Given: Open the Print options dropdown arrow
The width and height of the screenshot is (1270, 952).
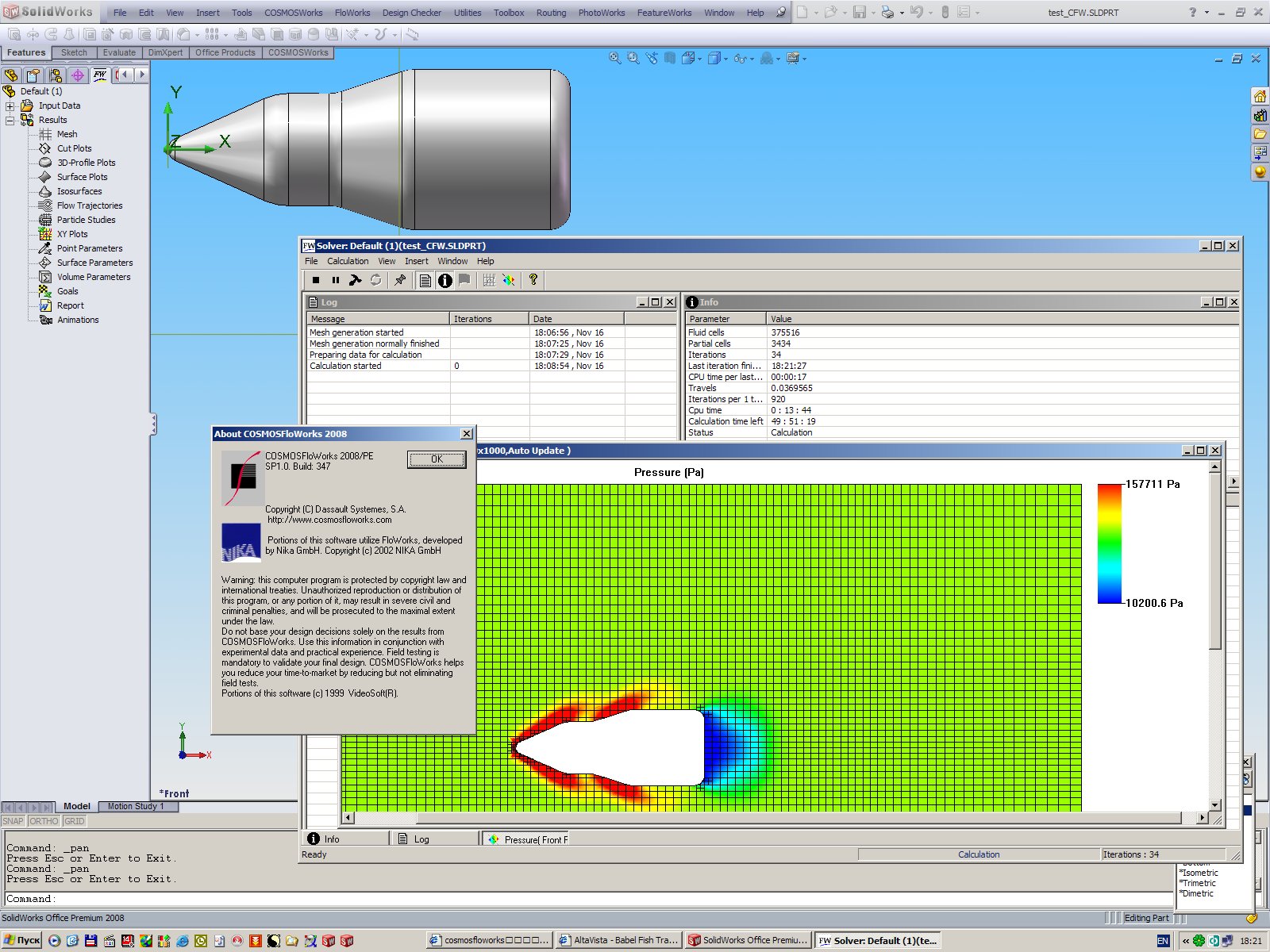Looking at the screenshot, I should point(902,13).
